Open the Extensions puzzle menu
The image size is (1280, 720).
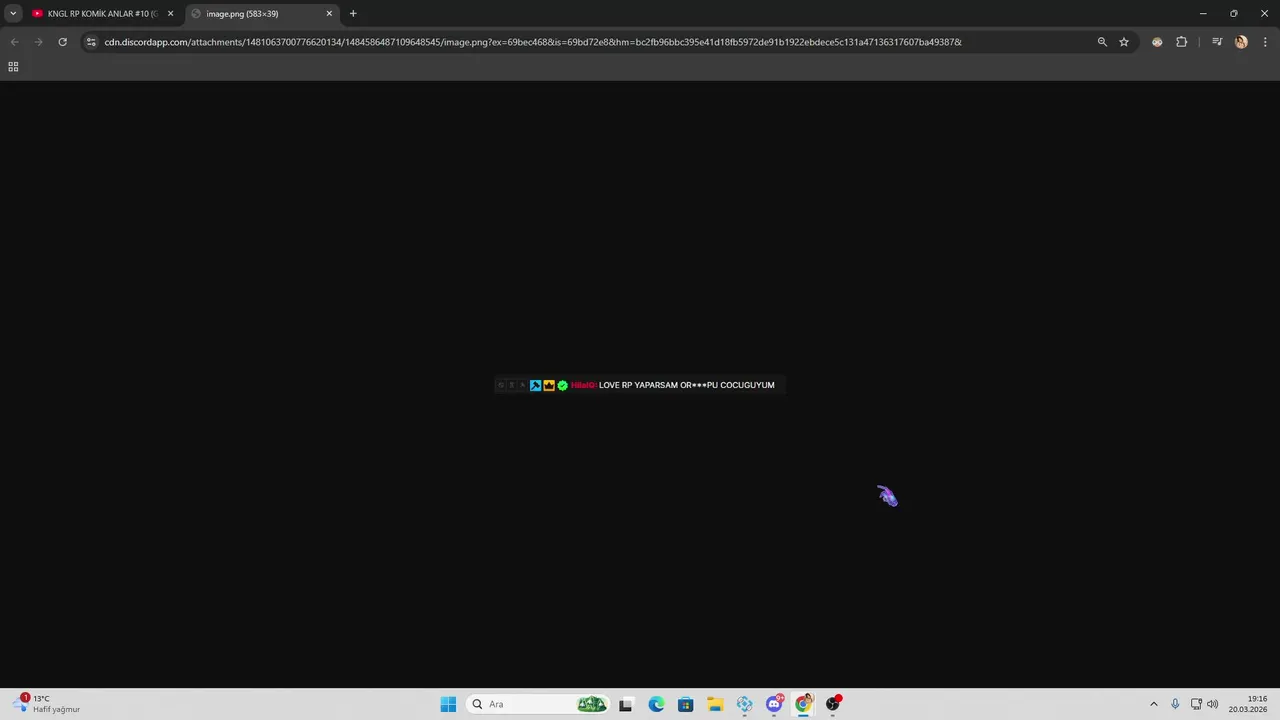[1181, 42]
